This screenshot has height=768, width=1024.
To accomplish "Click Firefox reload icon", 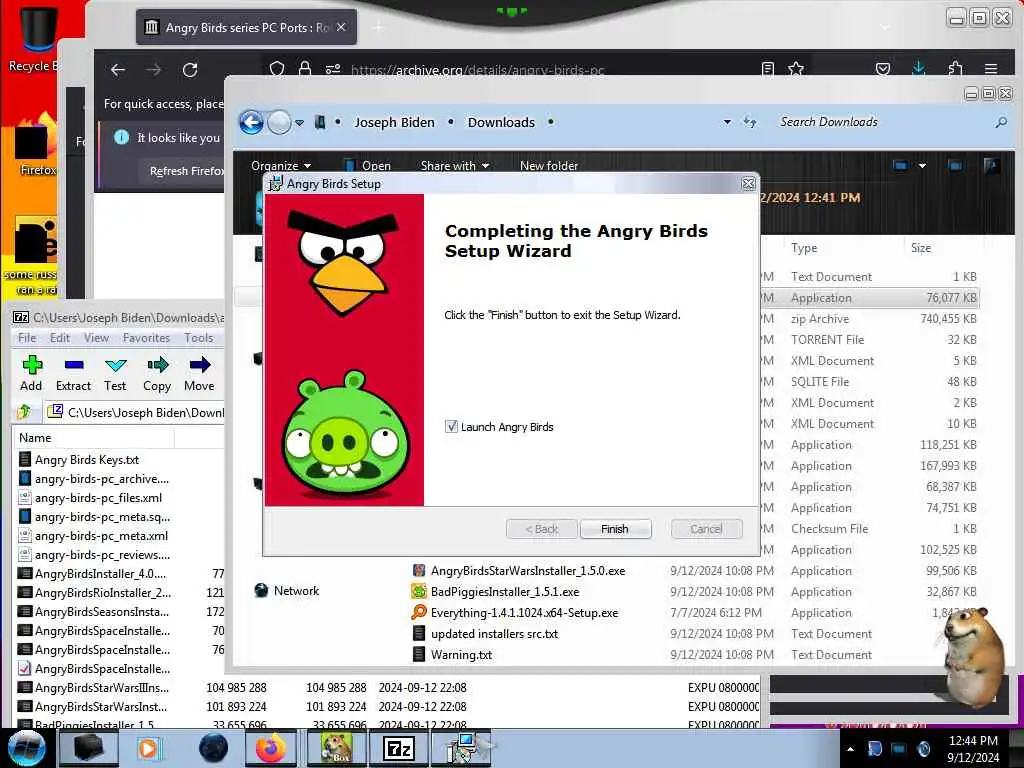I will (190, 69).
